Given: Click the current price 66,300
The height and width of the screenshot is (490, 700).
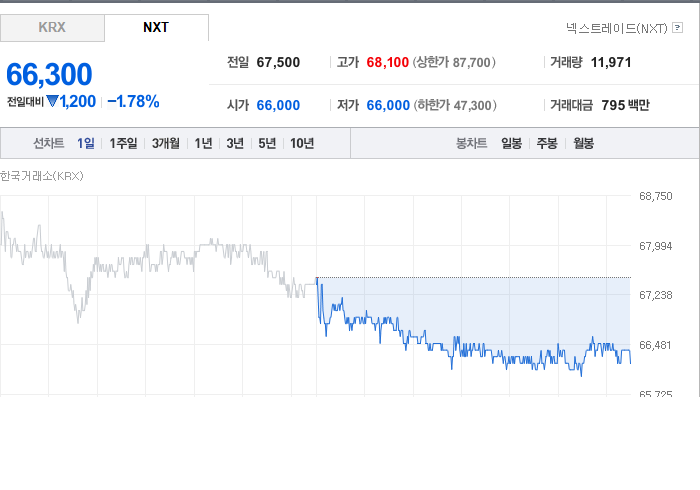Looking at the screenshot, I should point(49,75).
